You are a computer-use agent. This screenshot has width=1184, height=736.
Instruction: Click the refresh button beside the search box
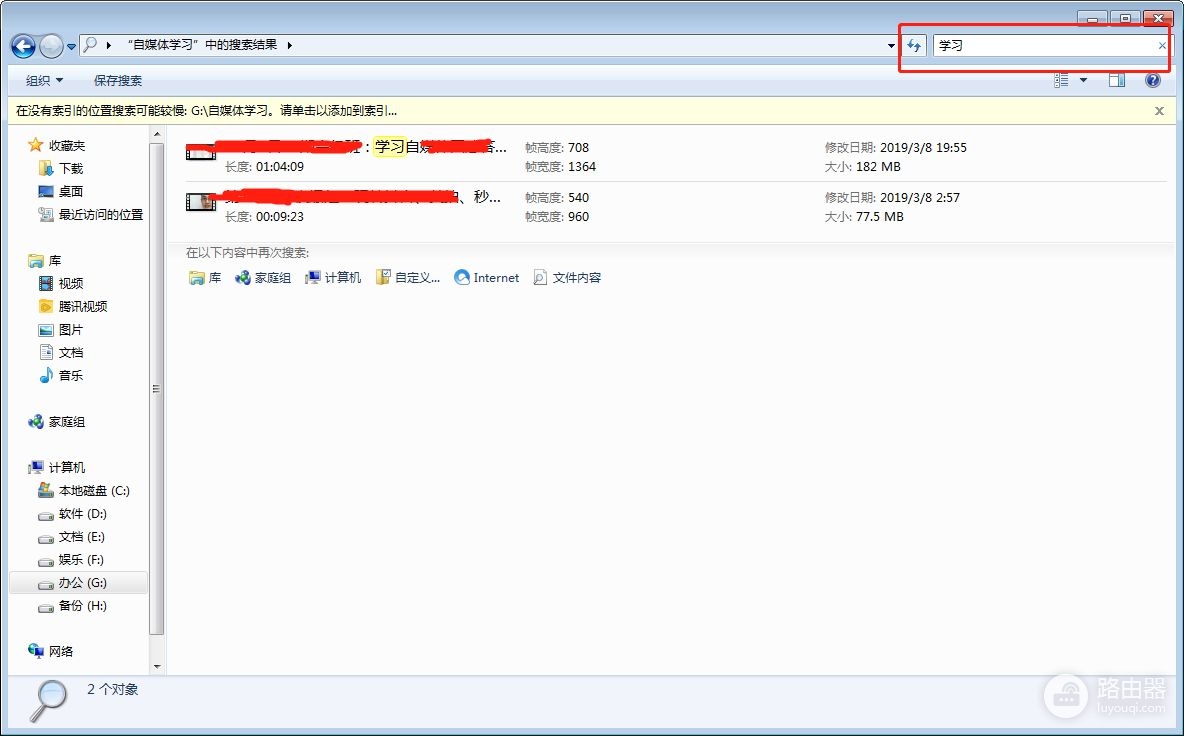pos(914,45)
